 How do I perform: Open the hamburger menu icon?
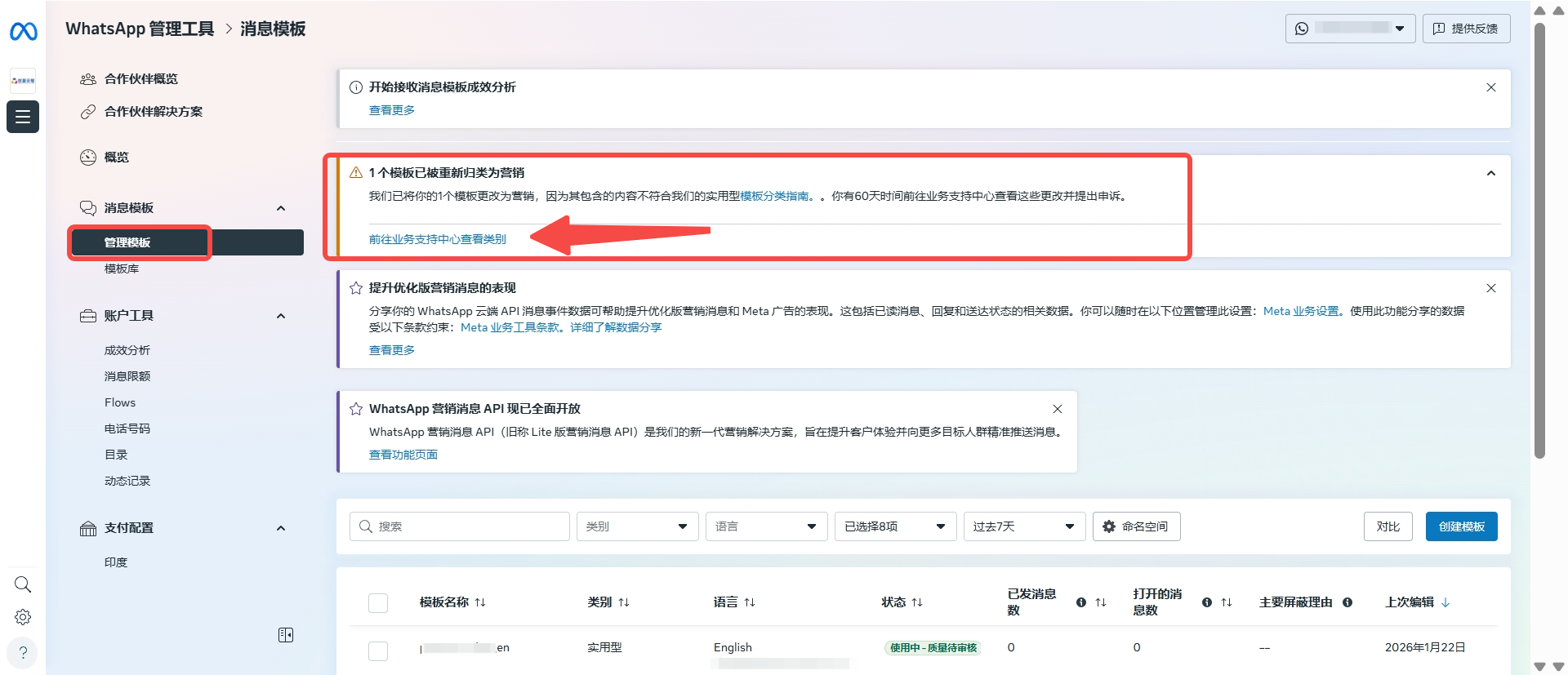pos(23,117)
